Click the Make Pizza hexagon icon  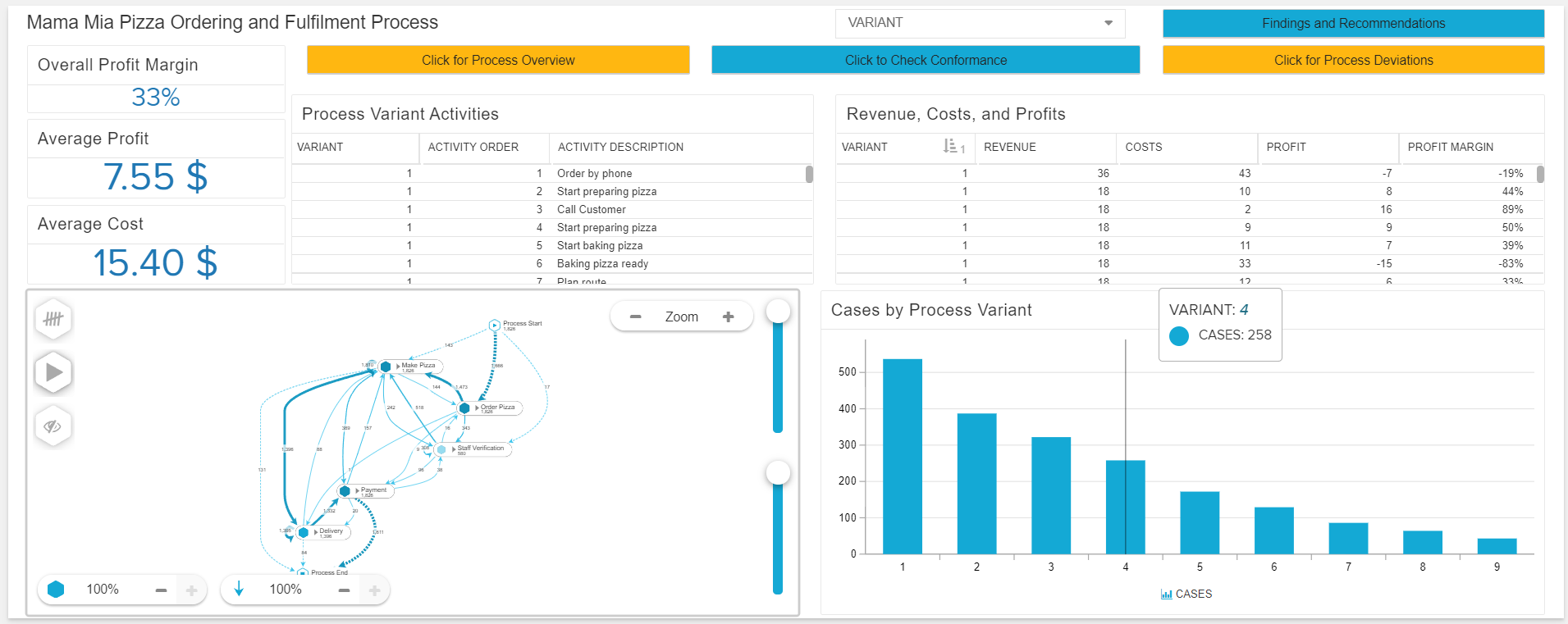click(x=385, y=367)
